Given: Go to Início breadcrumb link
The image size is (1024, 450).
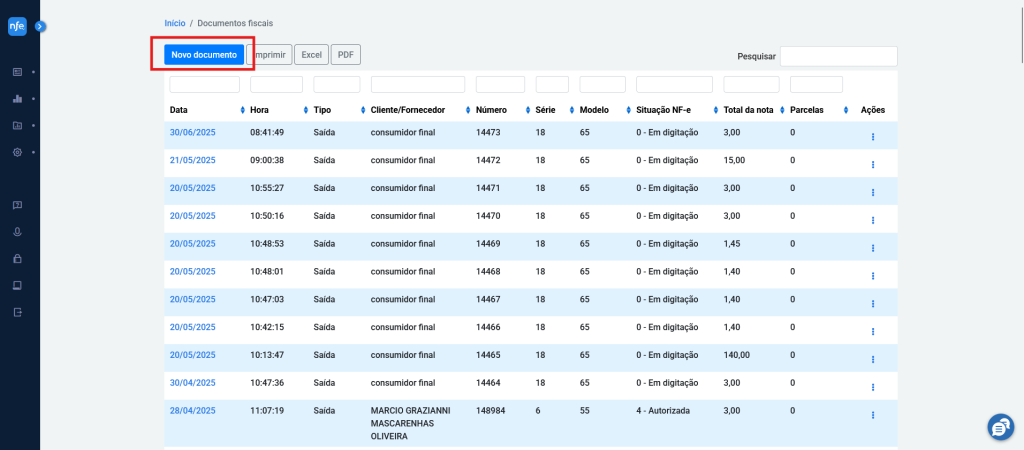Looking at the screenshot, I should pyautogui.click(x=174, y=23).
